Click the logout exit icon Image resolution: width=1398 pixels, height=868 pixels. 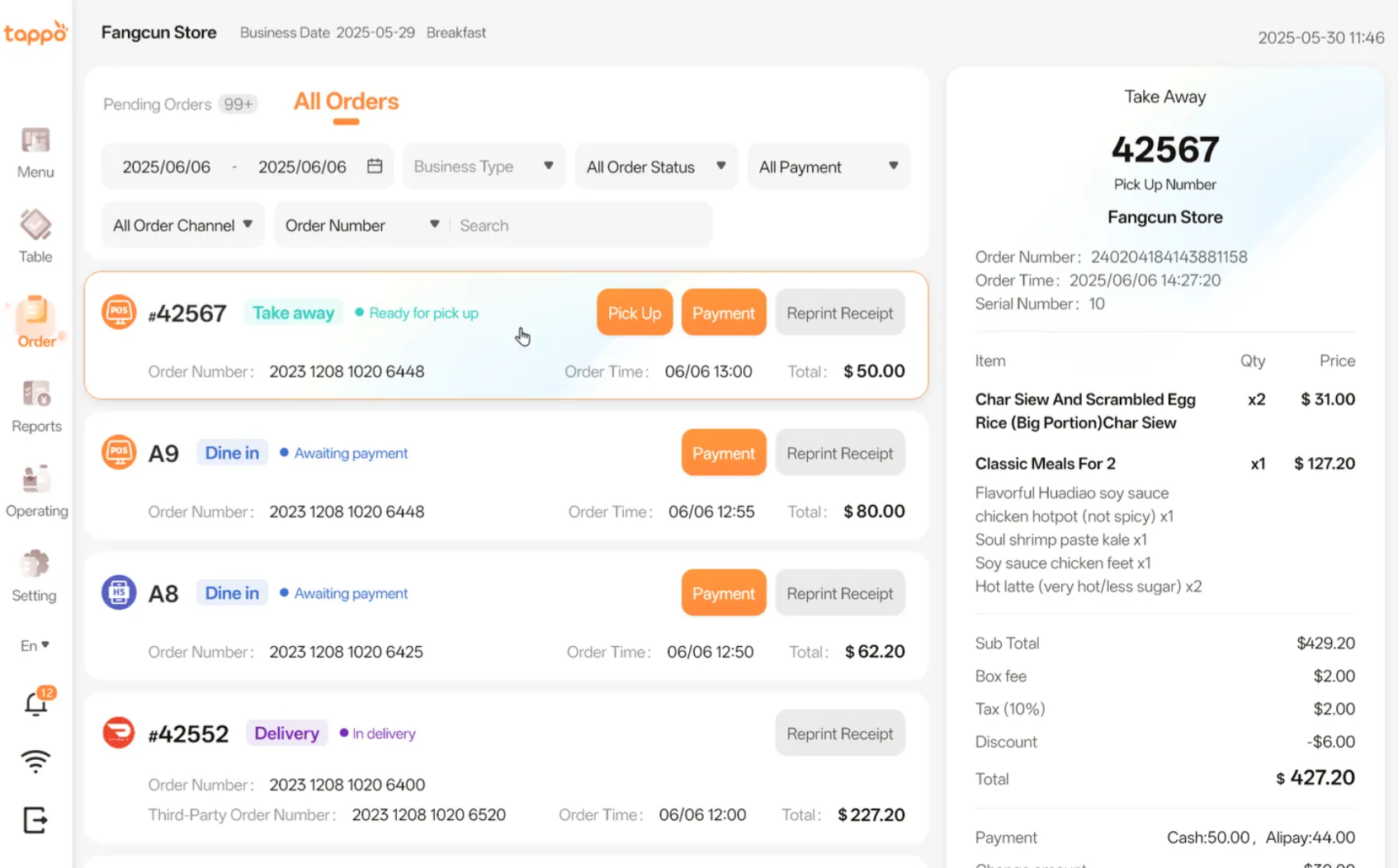coord(35,820)
